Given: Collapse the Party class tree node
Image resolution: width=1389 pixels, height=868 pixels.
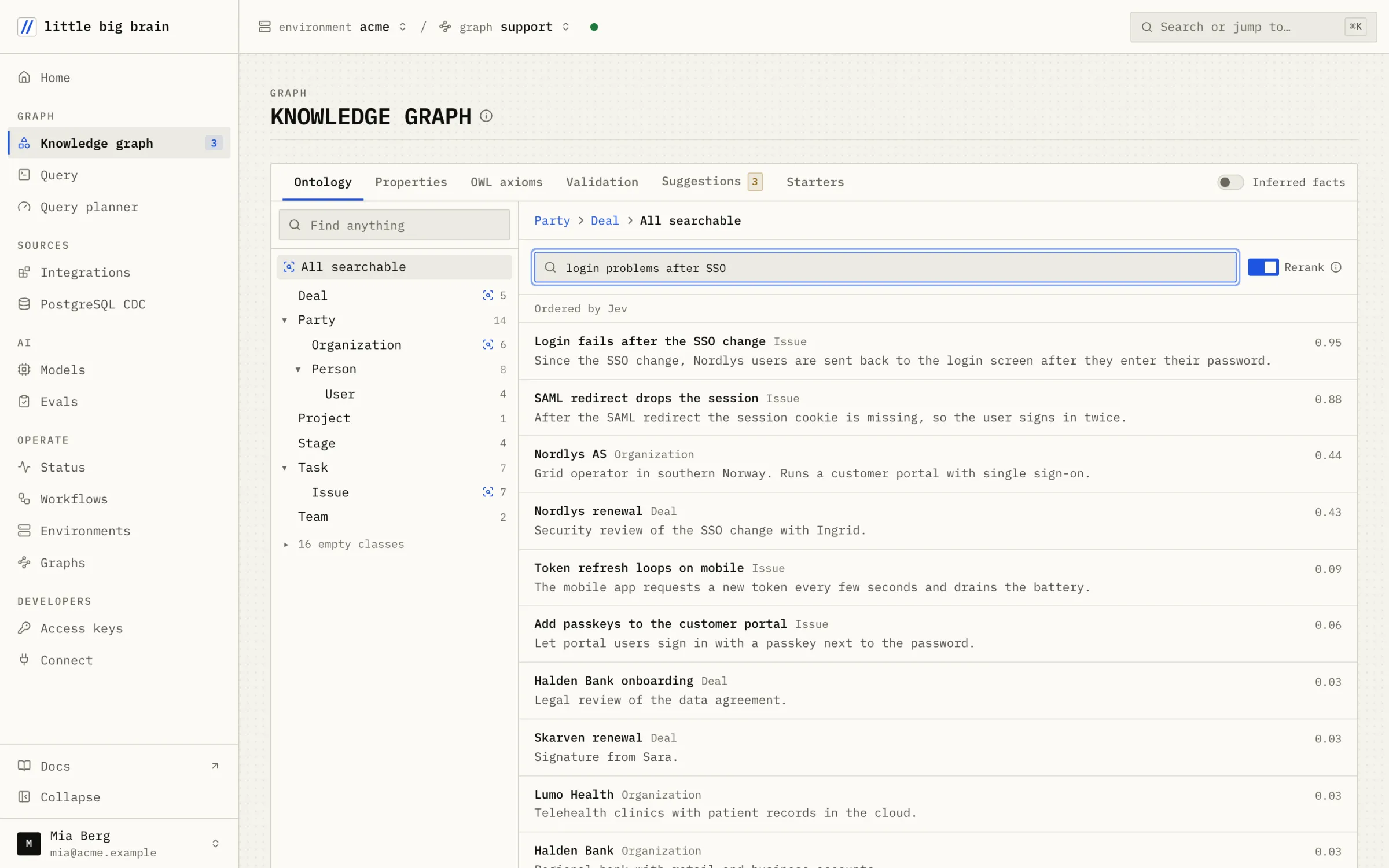Looking at the screenshot, I should point(285,320).
